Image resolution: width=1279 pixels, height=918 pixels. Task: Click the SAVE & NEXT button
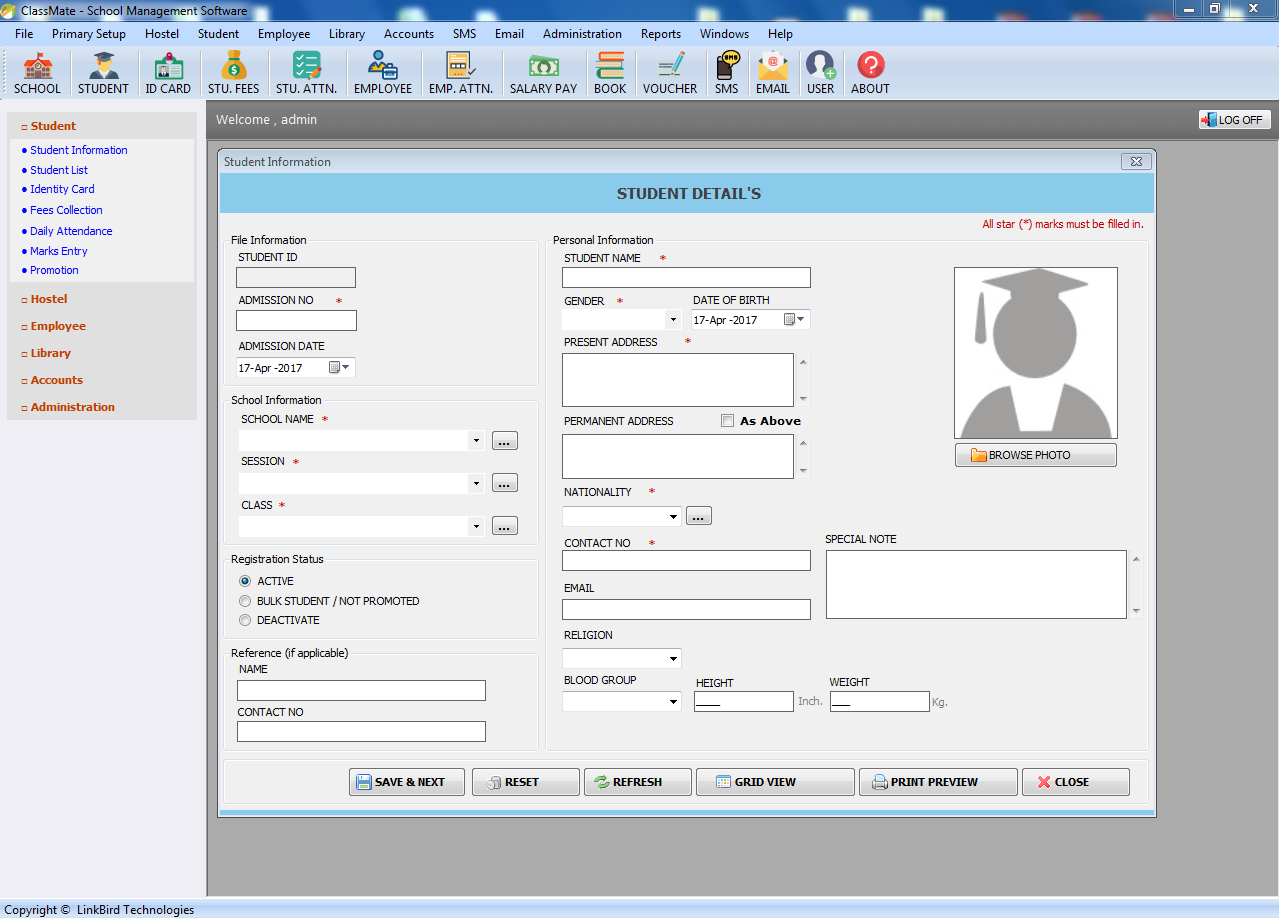point(406,781)
